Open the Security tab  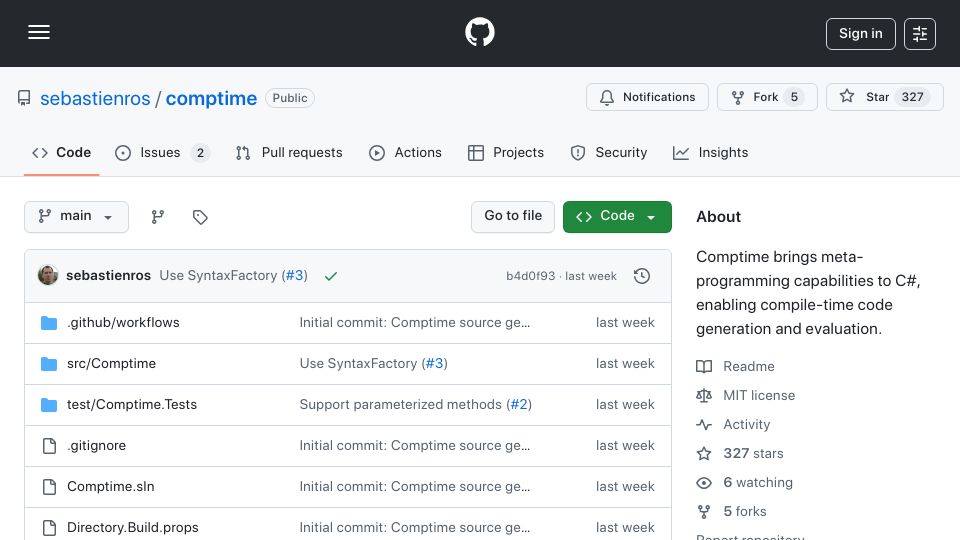pyautogui.click(x=609, y=152)
